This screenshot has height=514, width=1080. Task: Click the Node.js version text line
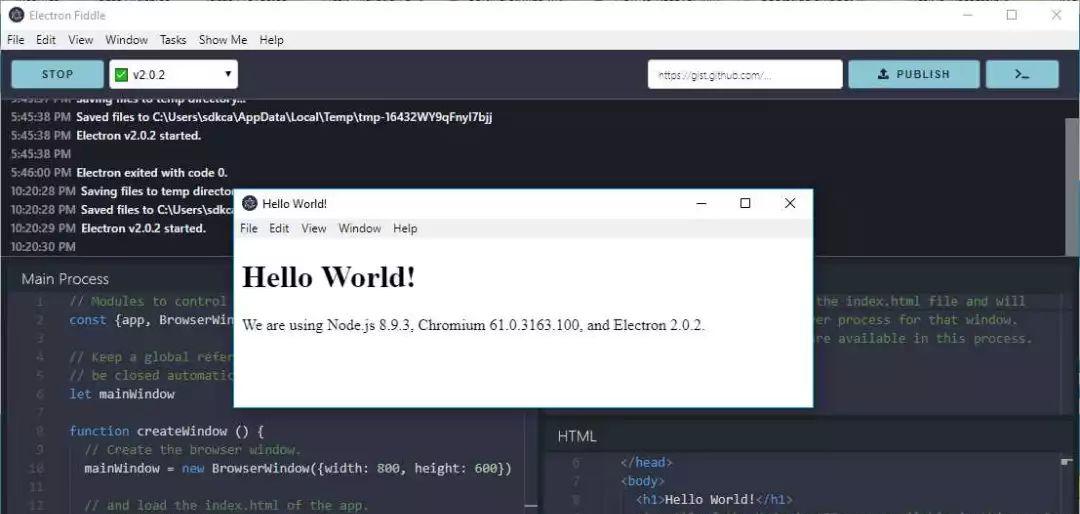[474, 325]
